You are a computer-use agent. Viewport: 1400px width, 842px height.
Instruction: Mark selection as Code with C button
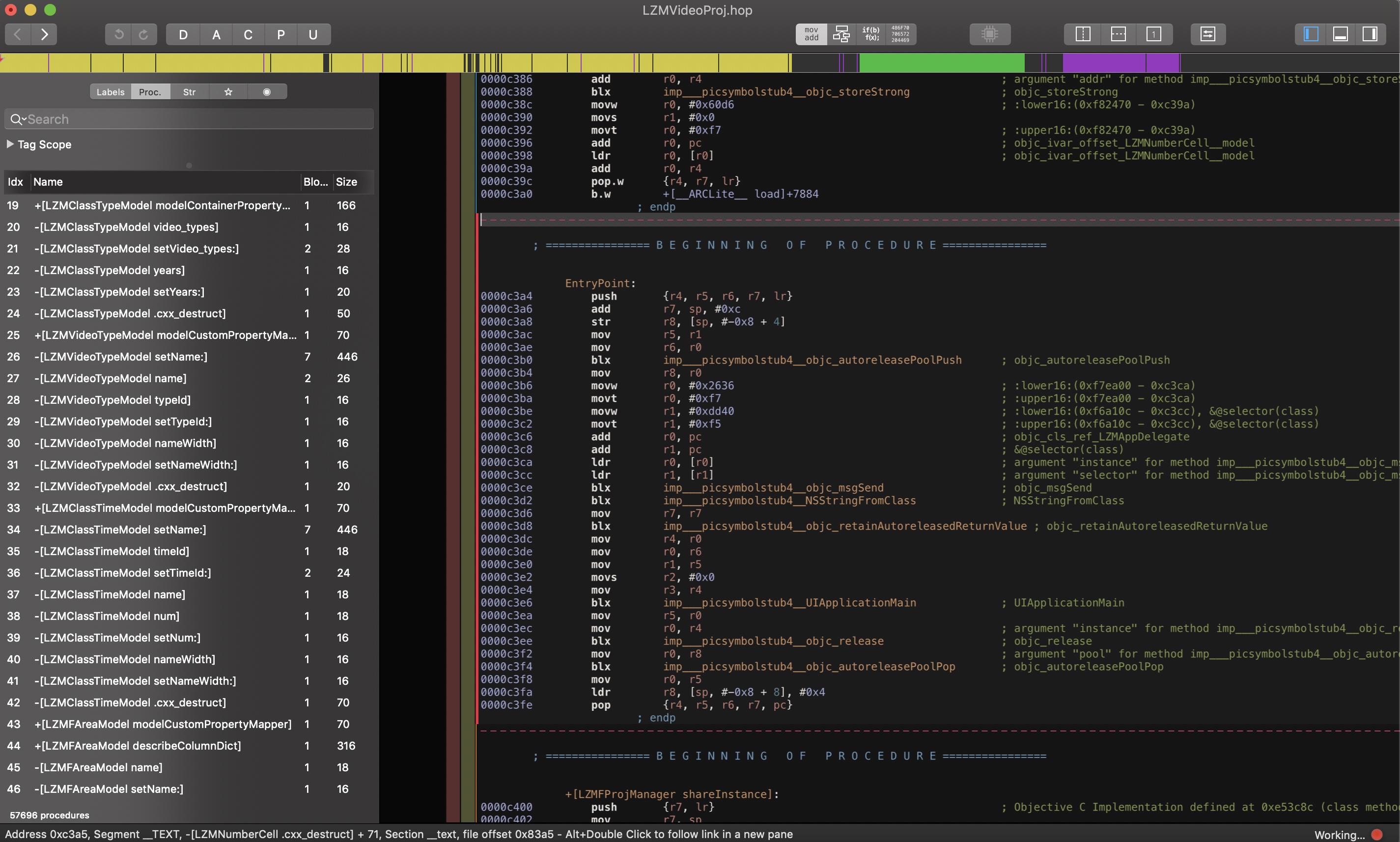pyautogui.click(x=248, y=34)
